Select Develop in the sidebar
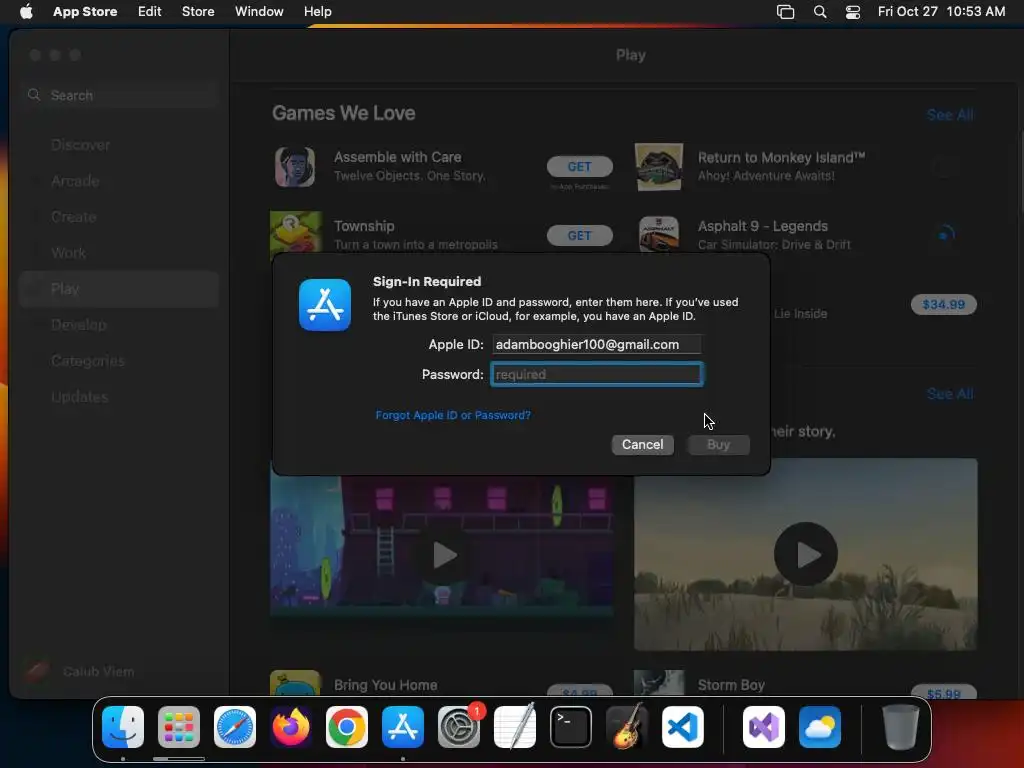This screenshot has height=768, width=1024. (x=118, y=325)
